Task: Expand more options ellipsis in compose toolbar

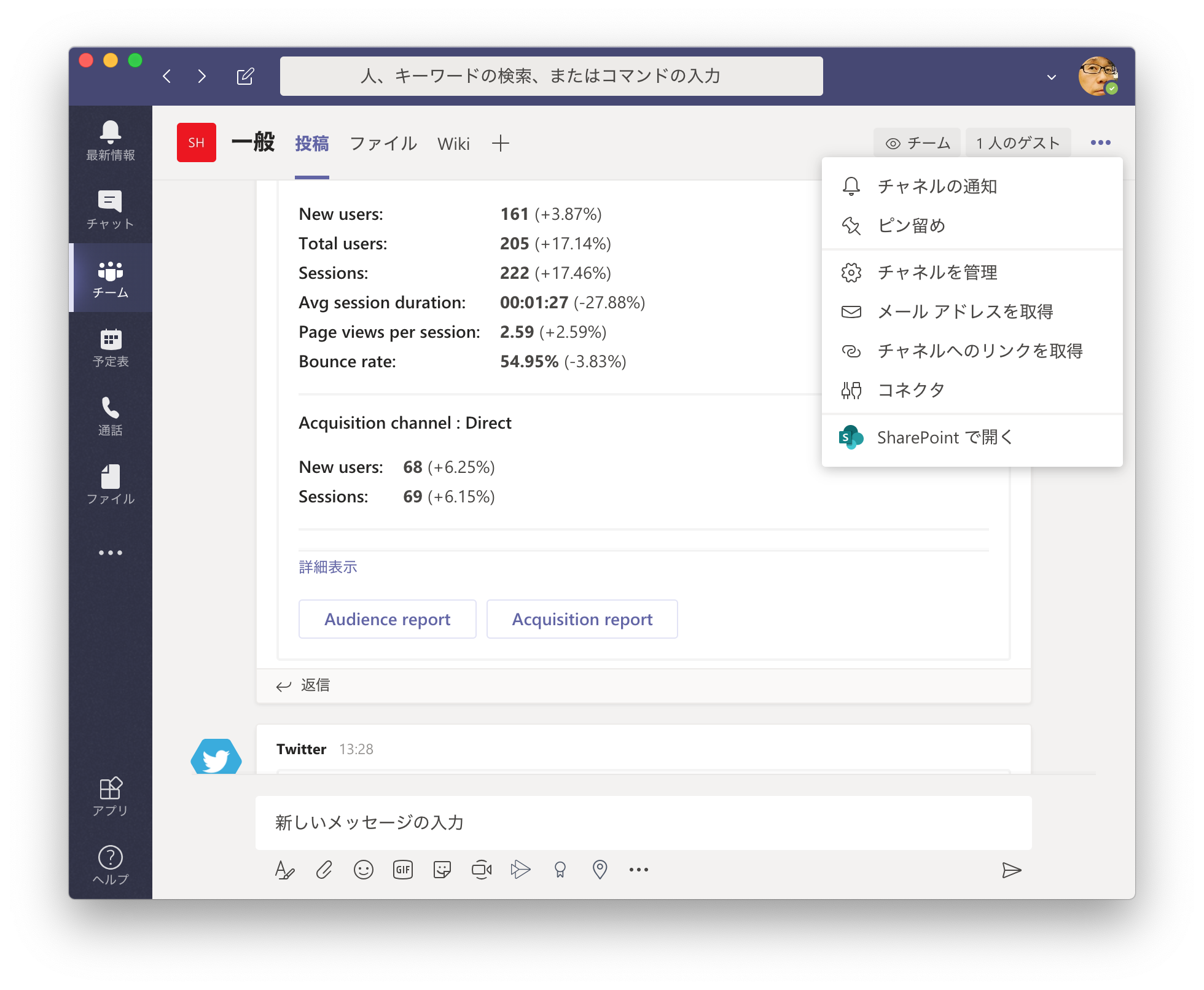Action: point(639,870)
